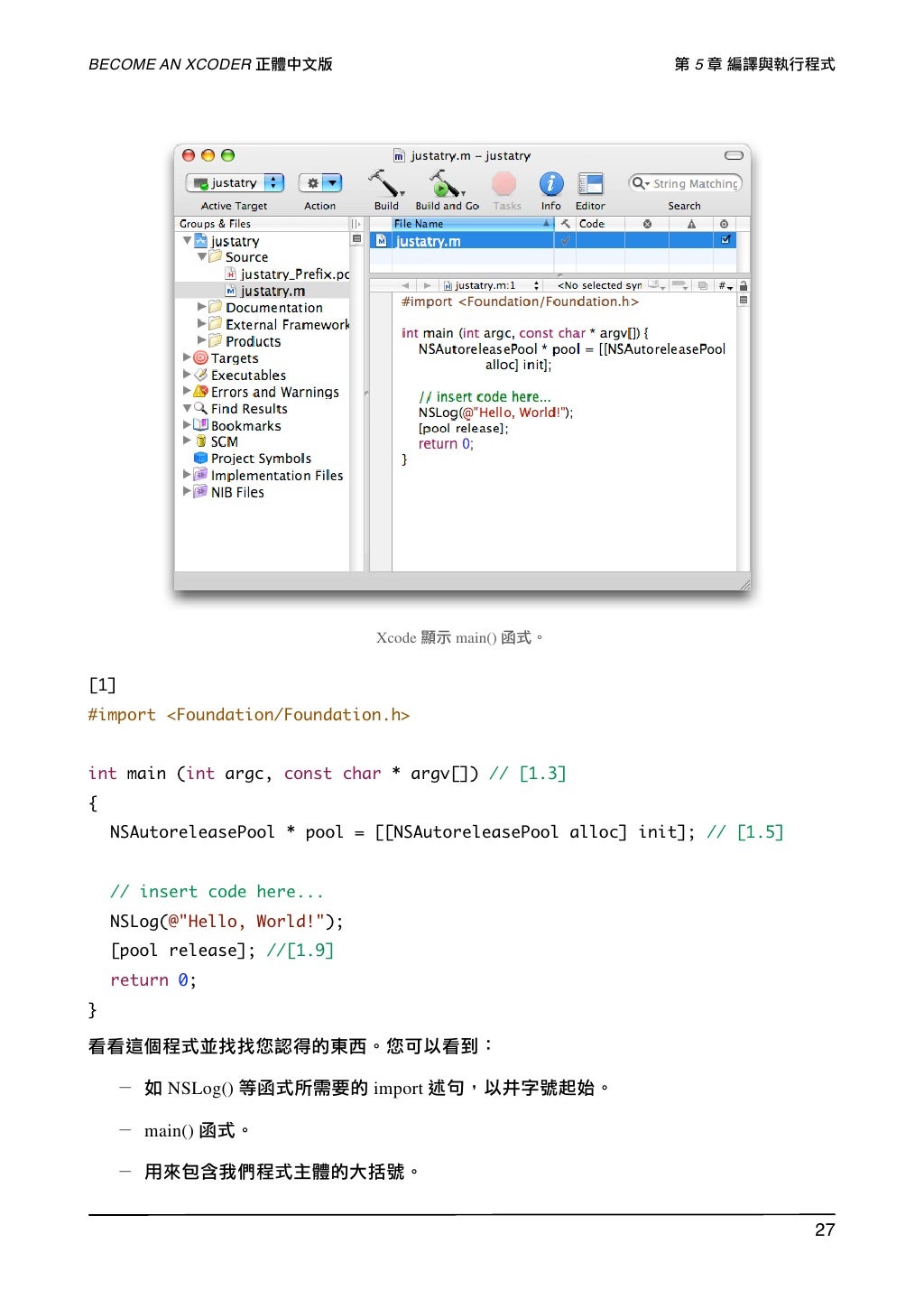Image resolution: width=924 pixels, height=1308 pixels.
Task: Click the Targets bullseye icon
Action: click(201, 357)
